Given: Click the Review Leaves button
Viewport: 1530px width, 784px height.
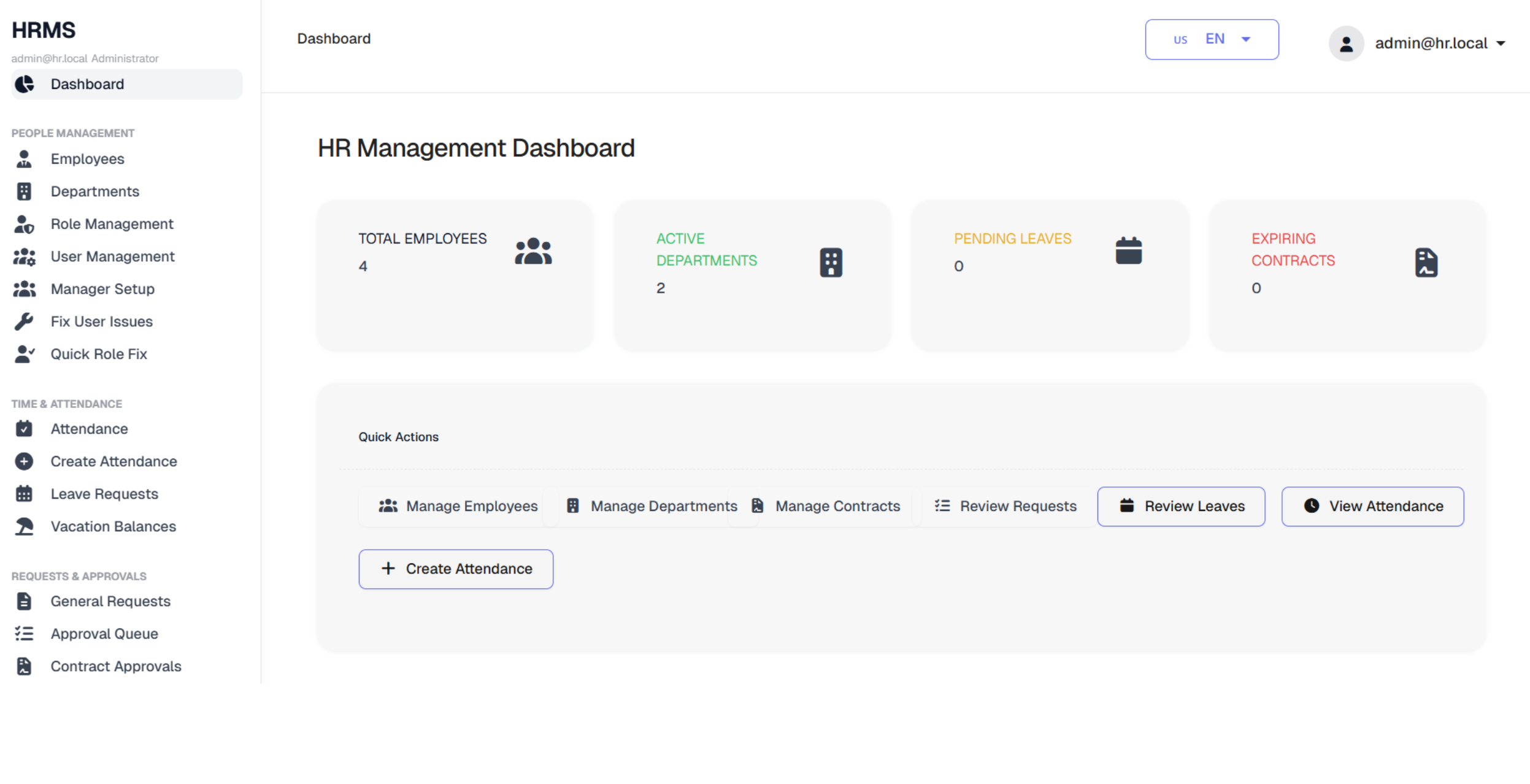Looking at the screenshot, I should pos(1181,506).
